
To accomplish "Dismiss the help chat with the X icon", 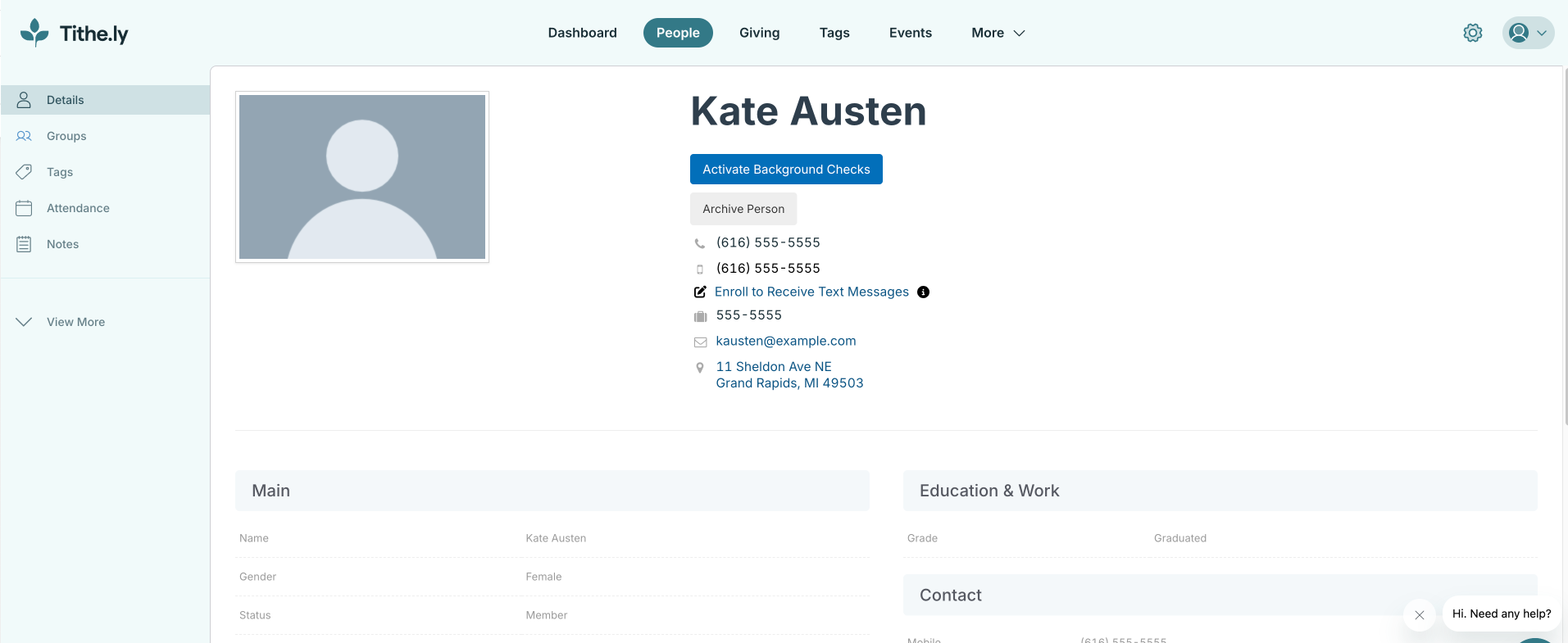I will 1420,614.
